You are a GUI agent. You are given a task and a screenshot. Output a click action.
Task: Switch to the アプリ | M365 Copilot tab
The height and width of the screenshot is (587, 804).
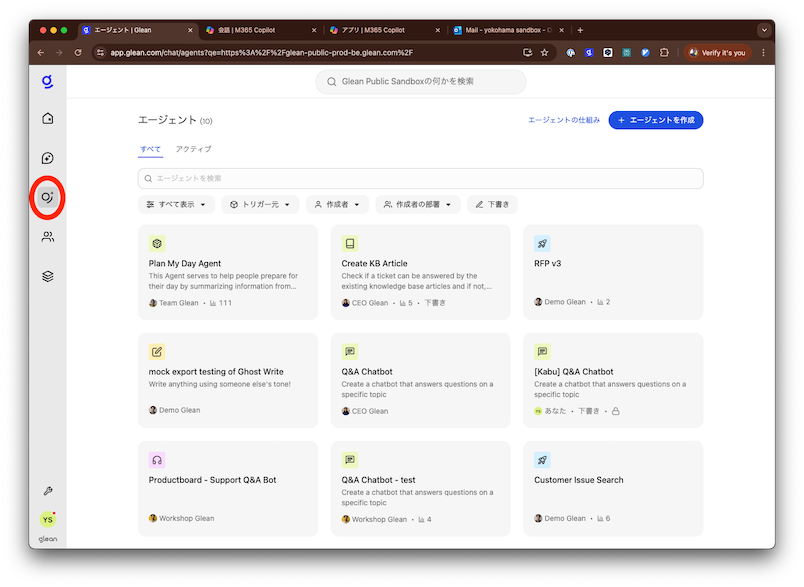click(385, 30)
